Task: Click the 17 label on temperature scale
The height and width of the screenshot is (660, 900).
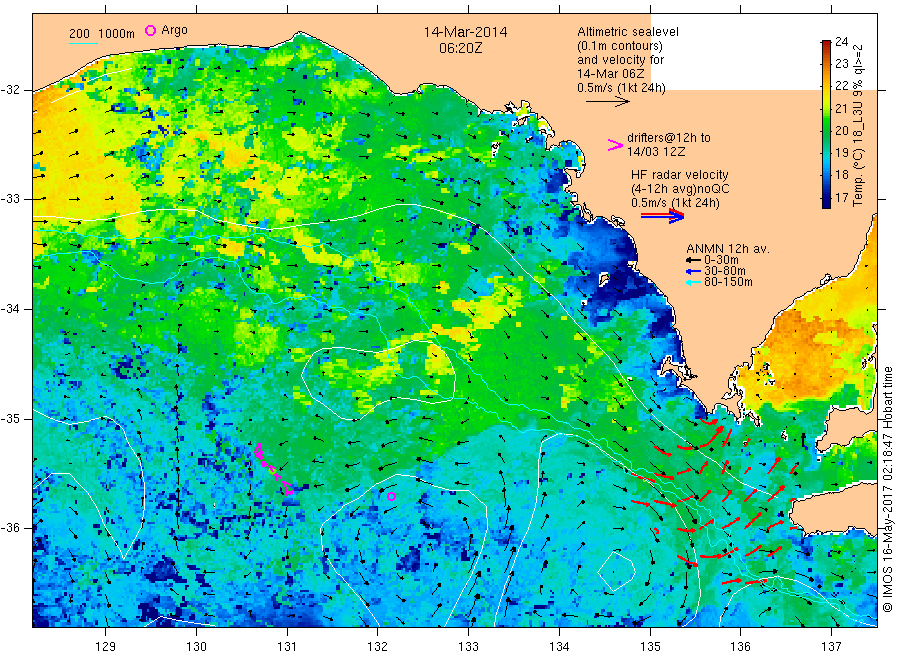Action: pyautogui.click(x=841, y=197)
